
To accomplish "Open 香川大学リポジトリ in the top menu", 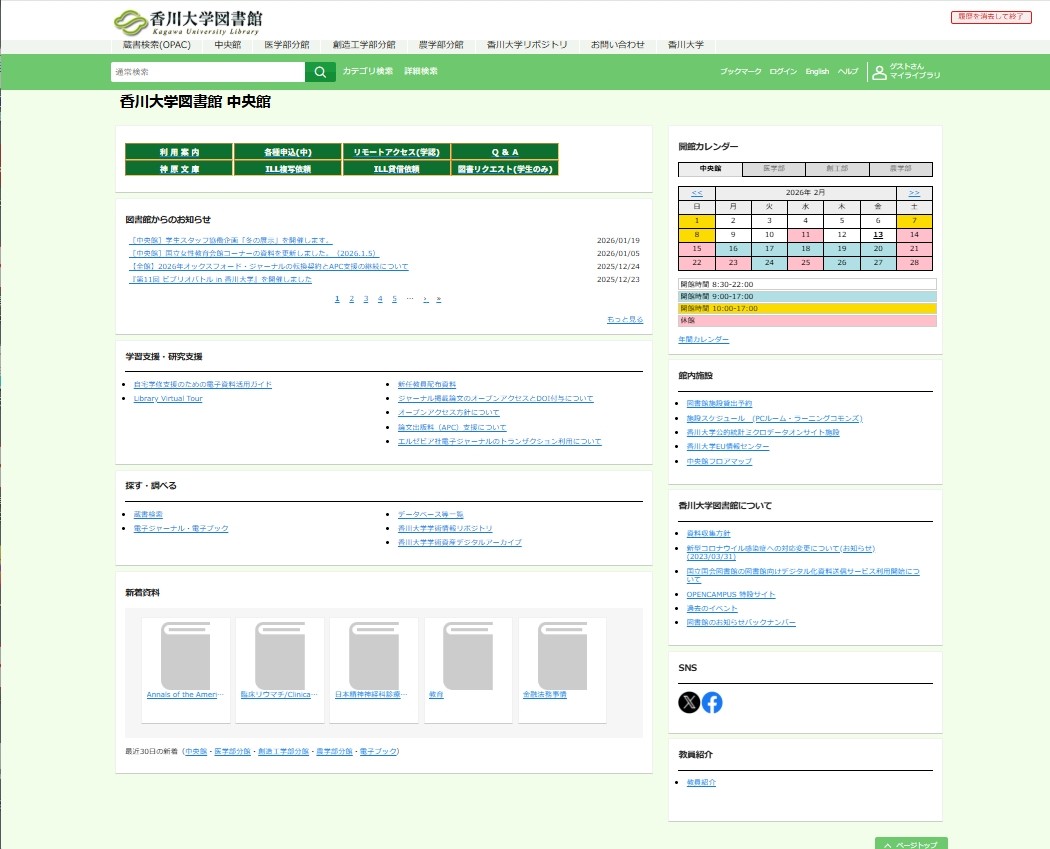I will [527, 45].
